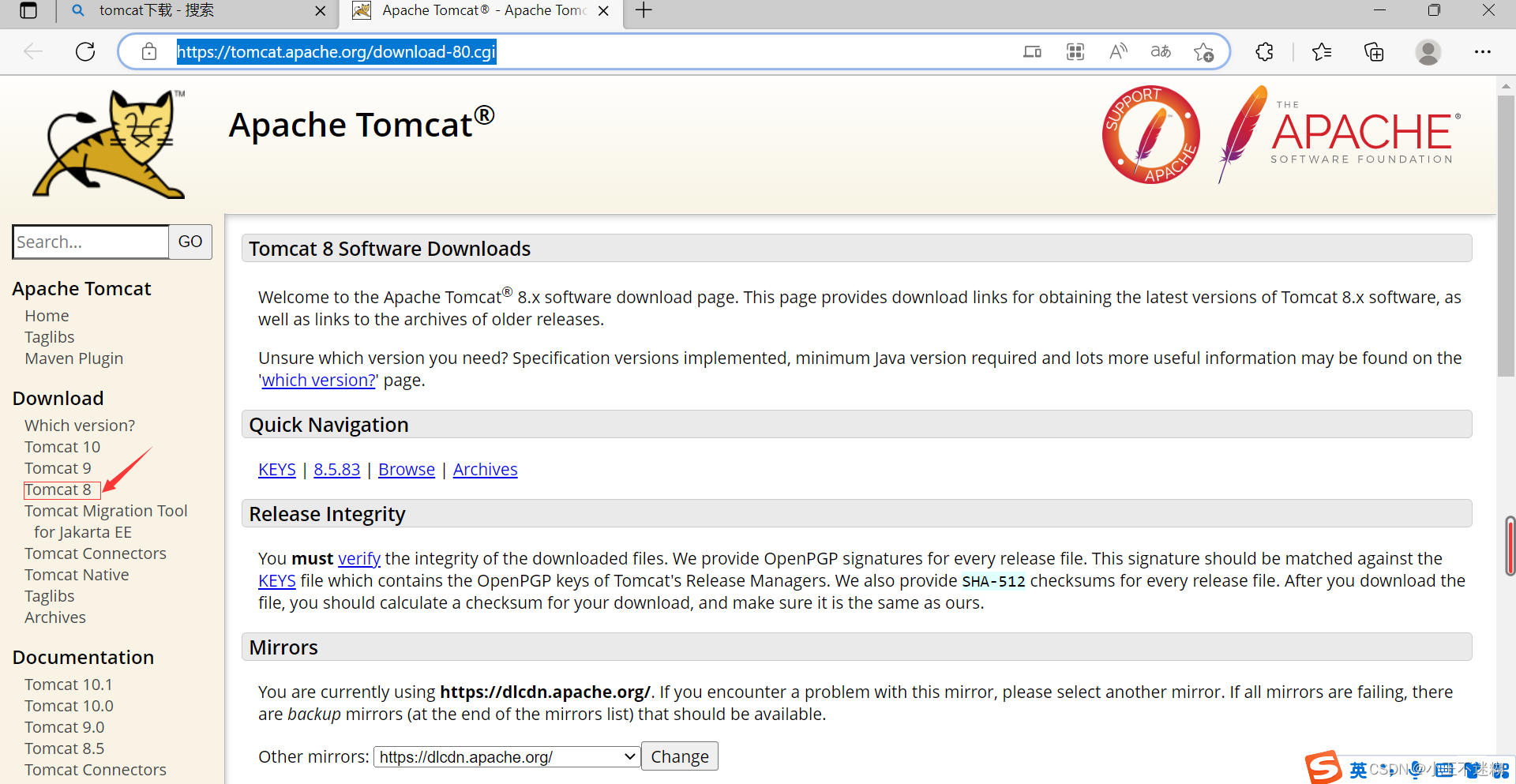Open the app available device icon
The height and width of the screenshot is (784, 1516).
[1032, 52]
